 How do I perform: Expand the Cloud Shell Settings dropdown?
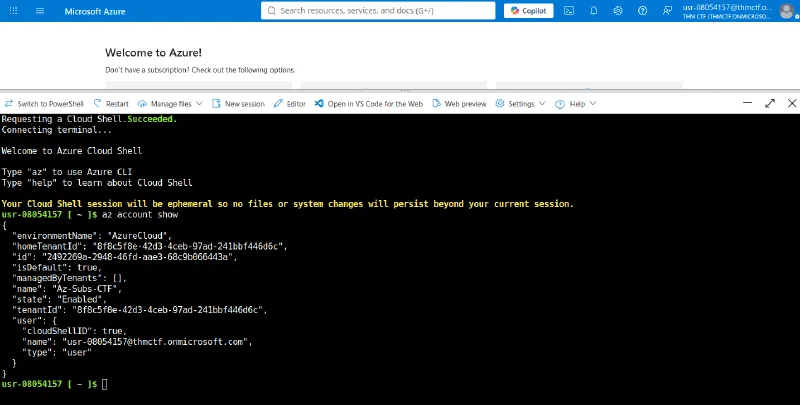point(520,104)
